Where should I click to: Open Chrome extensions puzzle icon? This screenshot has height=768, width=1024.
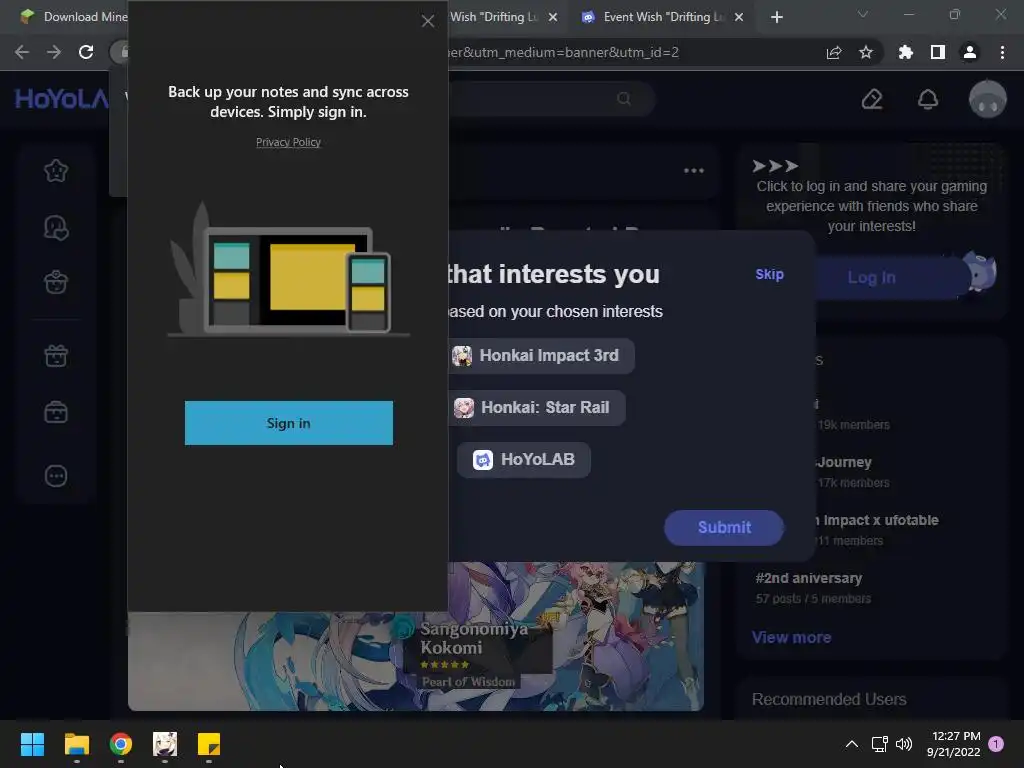[906, 52]
